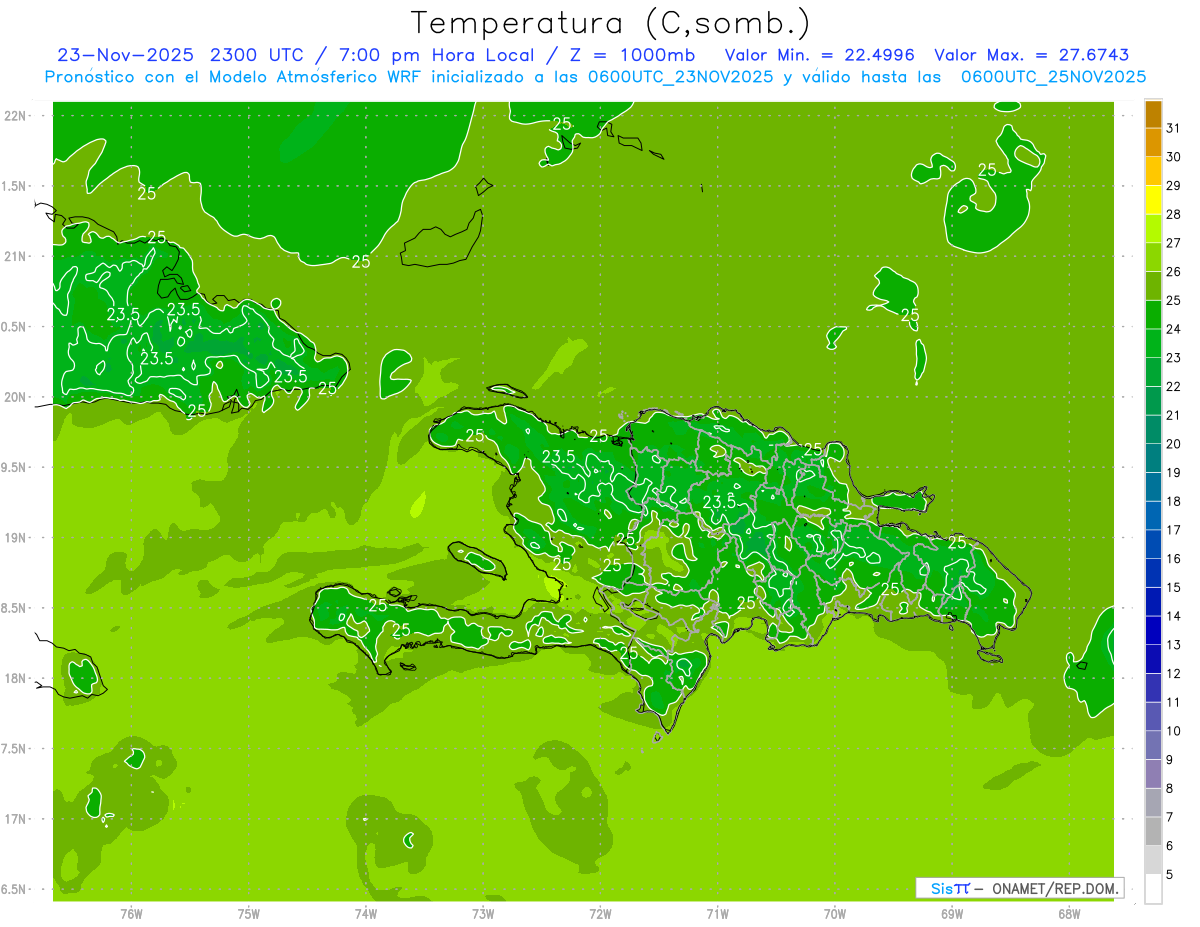Click legend value '31'
The width and height of the screenshot is (1200, 927).
tap(1174, 128)
